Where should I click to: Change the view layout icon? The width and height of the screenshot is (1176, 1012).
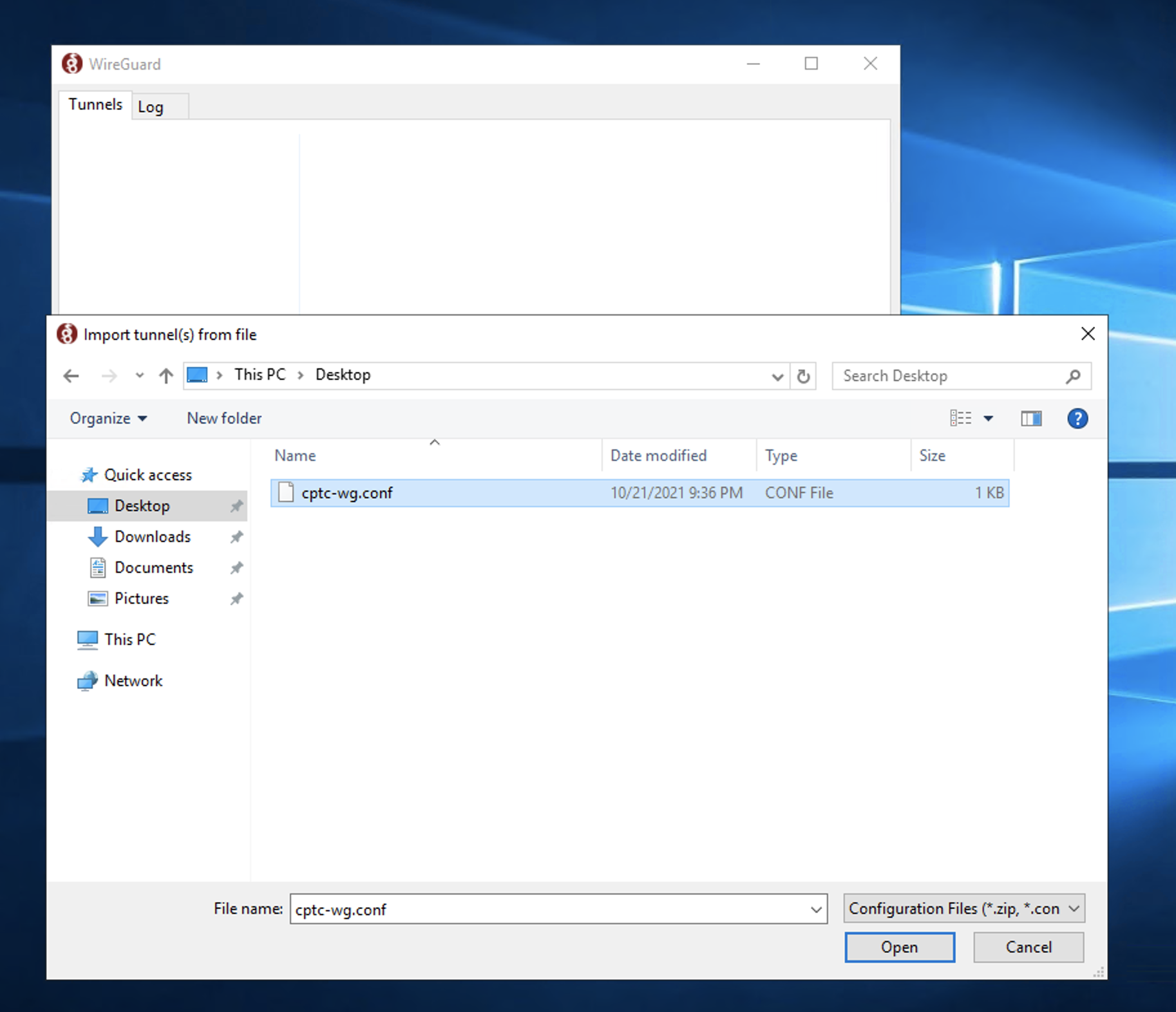click(960, 418)
